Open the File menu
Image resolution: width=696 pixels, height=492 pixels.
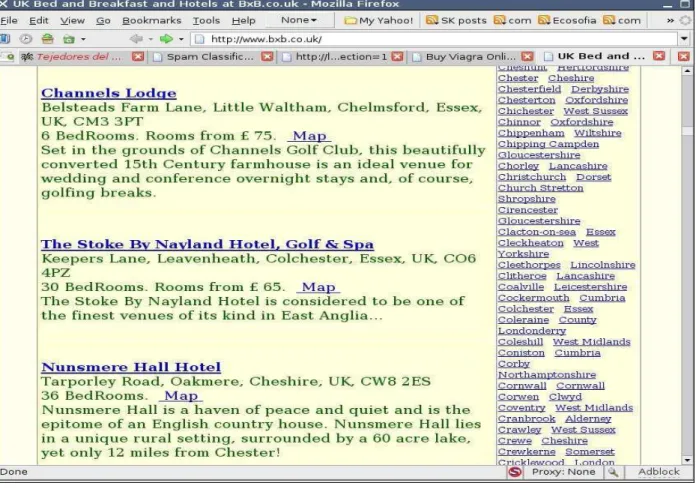pos(9,20)
